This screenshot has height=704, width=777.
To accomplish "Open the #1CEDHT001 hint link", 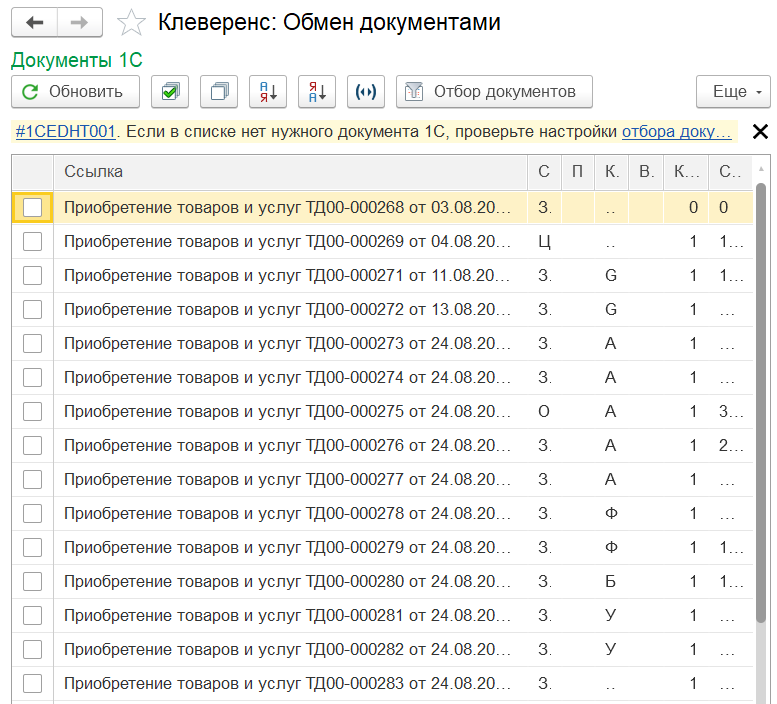I will coord(65,132).
